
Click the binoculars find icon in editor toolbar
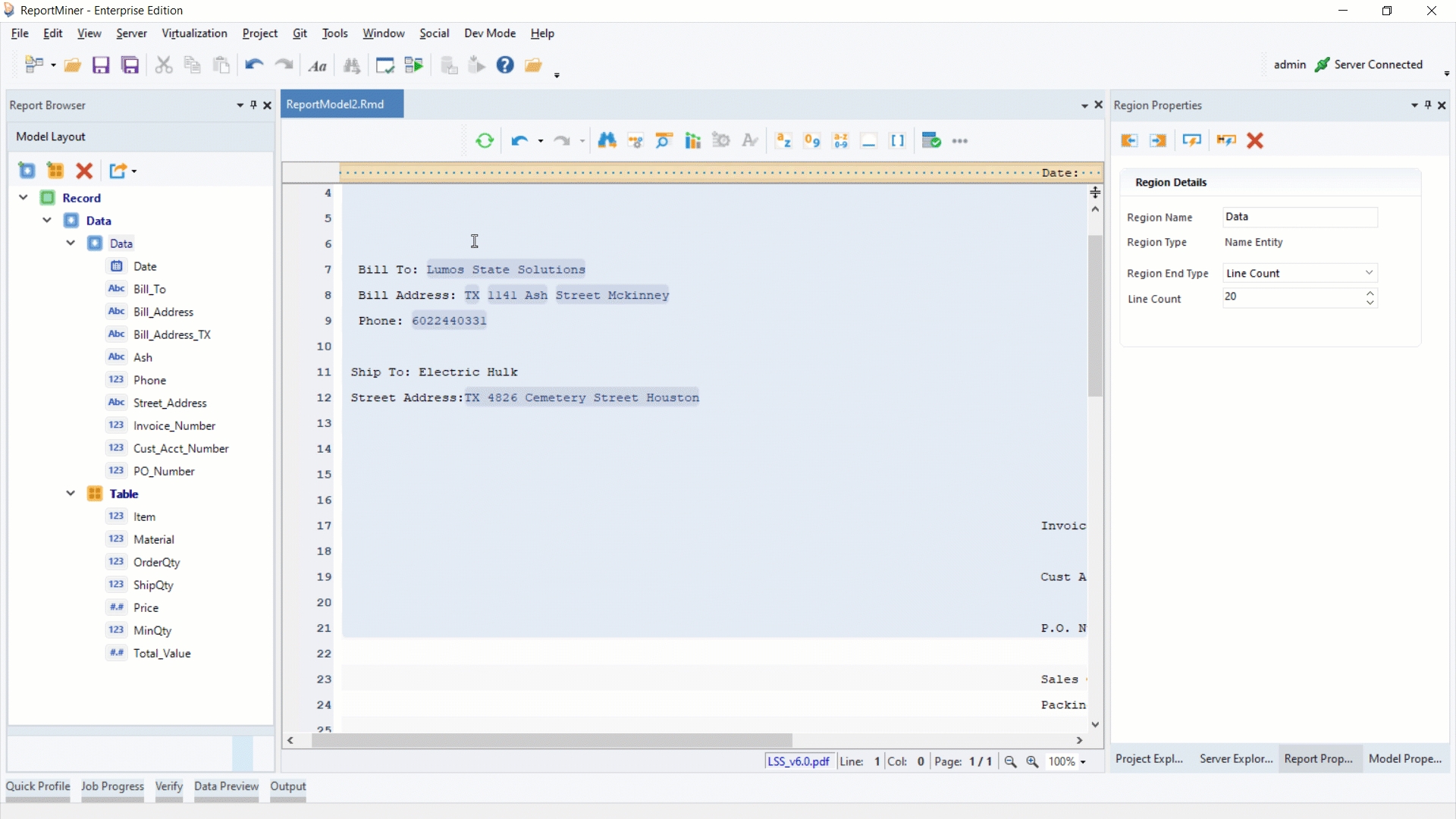(607, 140)
